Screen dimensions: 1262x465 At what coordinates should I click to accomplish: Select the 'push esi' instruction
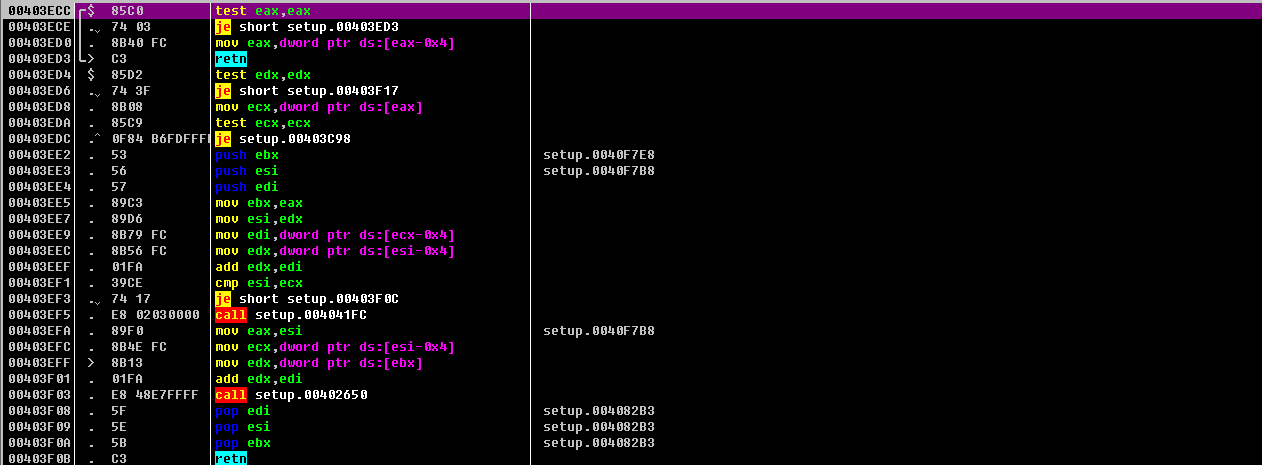coord(247,171)
